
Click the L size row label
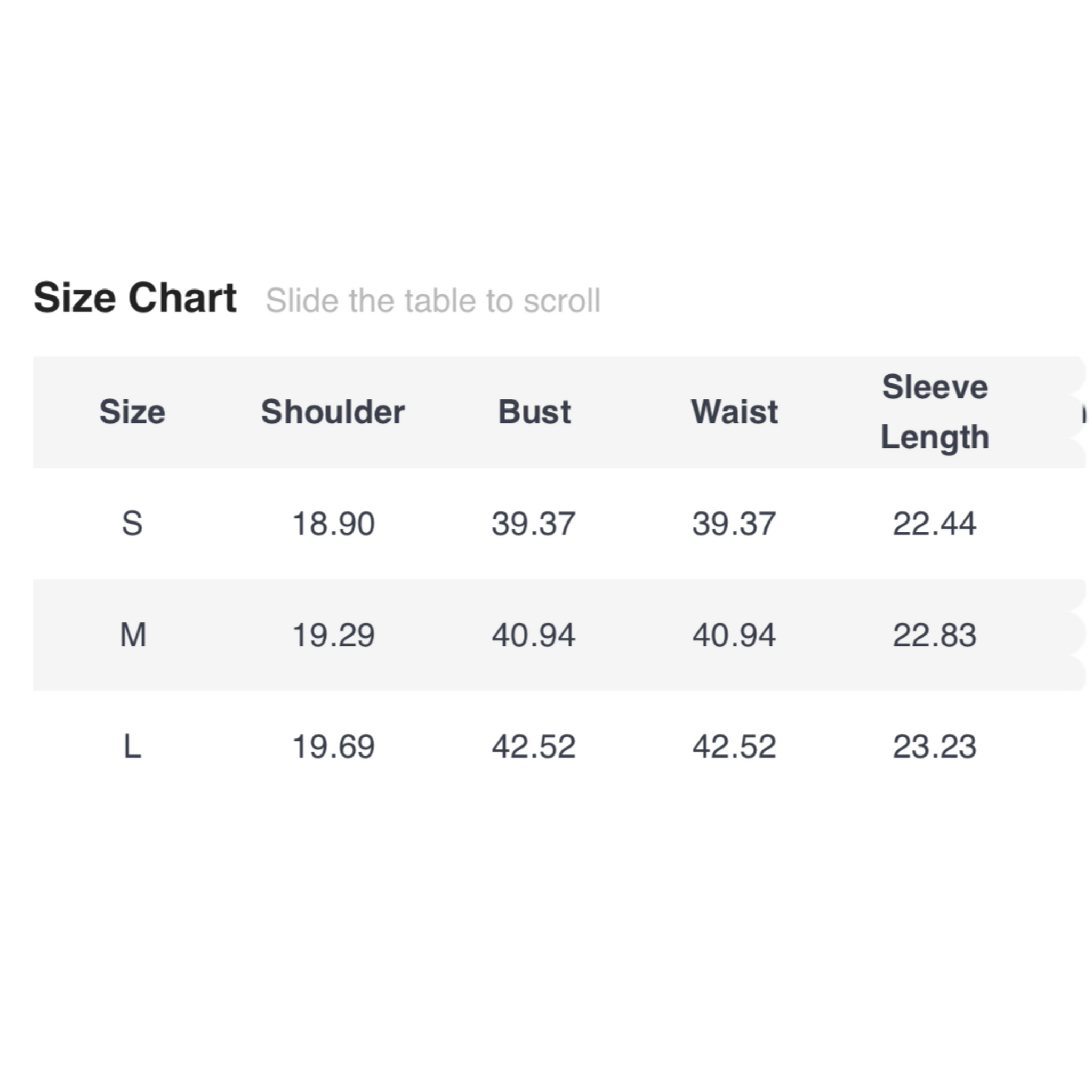click(x=132, y=746)
